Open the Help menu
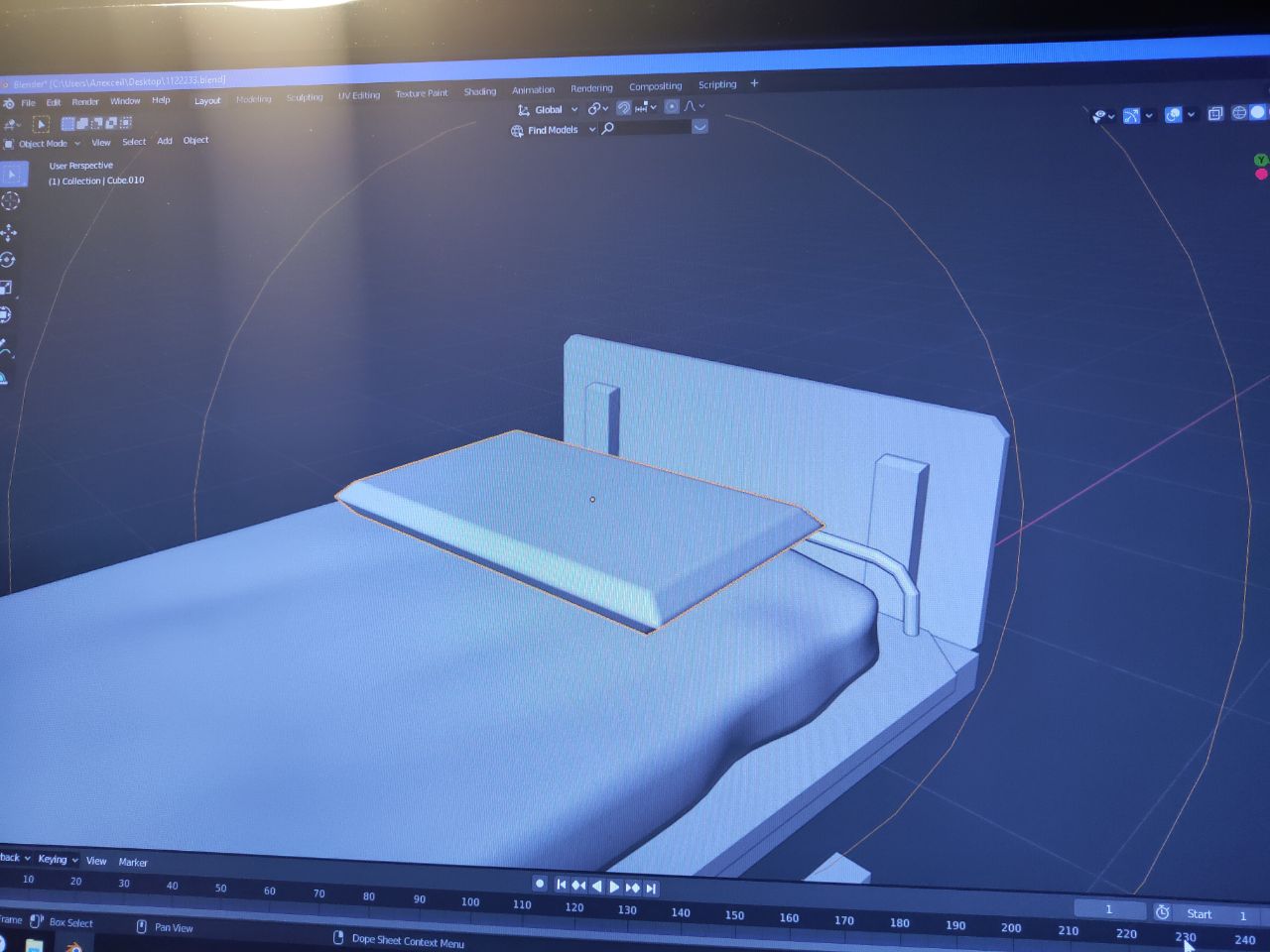Image resolution: width=1270 pixels, height=952 pixels. coord(161,100)
